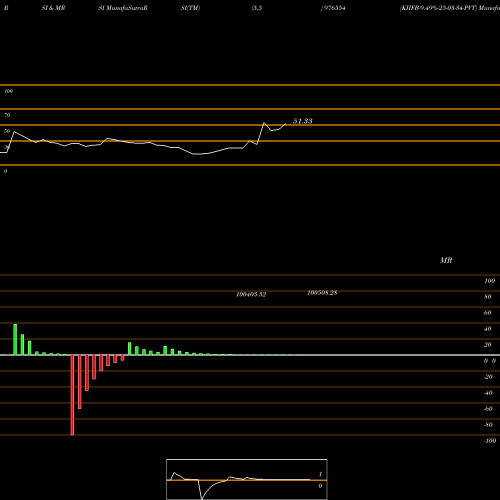Viewport: 500px width, 500px height.
Task: Click the -20 label on MR axis
Action: coord(488,377)
